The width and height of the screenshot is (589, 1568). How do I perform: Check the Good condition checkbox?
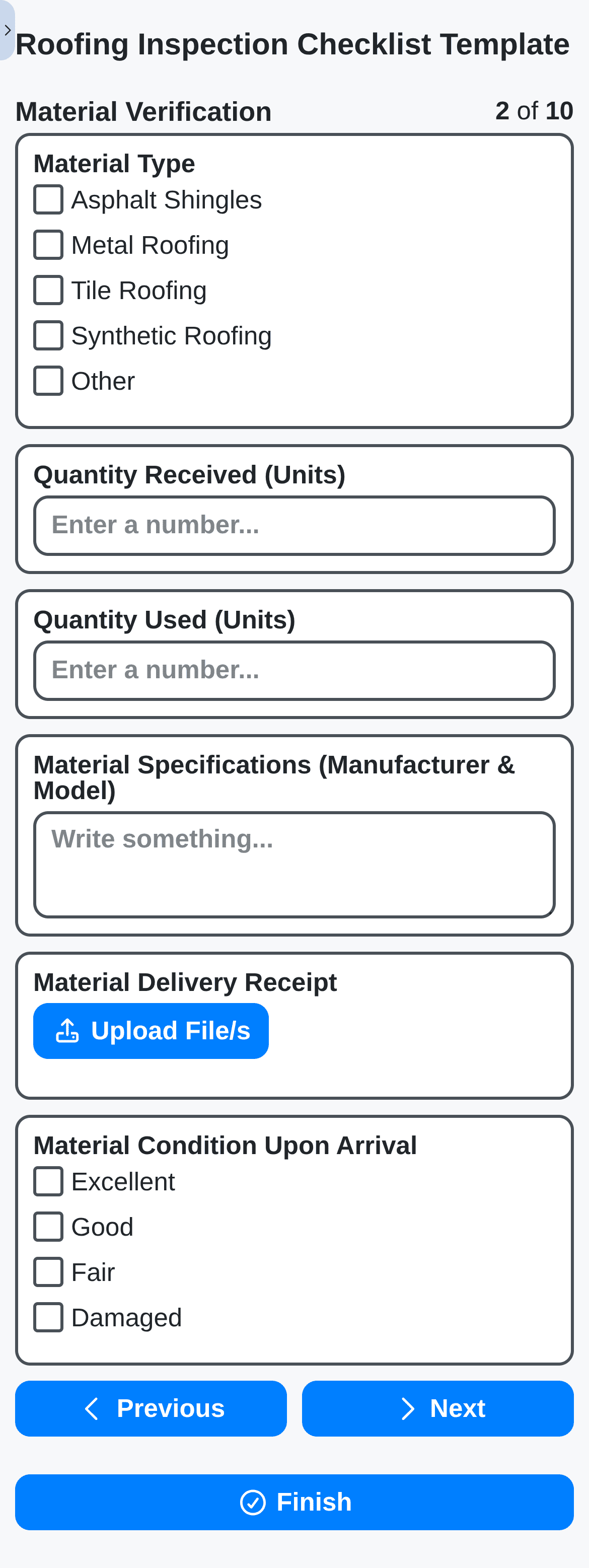point(49,1227)
